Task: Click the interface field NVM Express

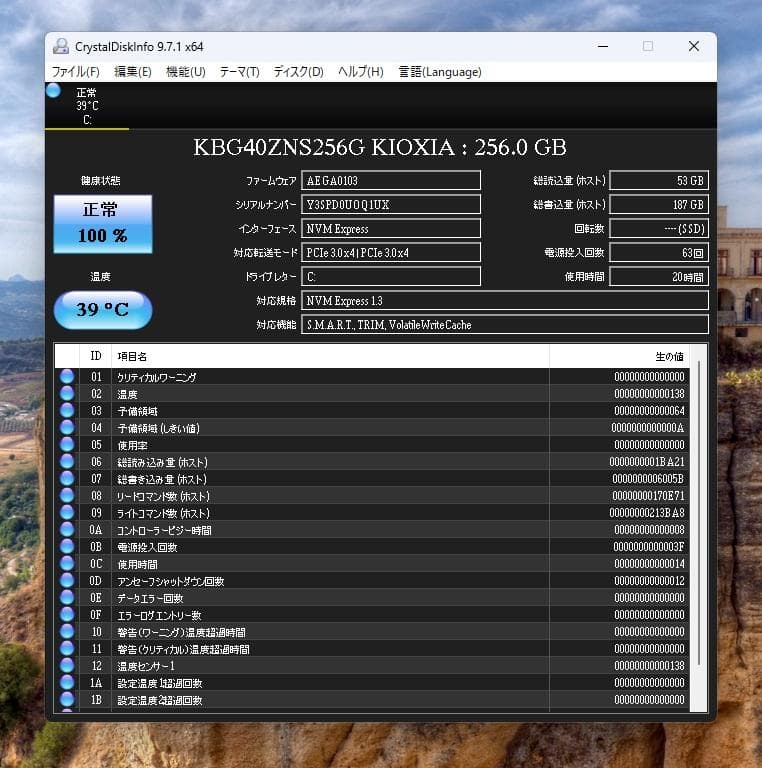Action: [x=391, y=228]
